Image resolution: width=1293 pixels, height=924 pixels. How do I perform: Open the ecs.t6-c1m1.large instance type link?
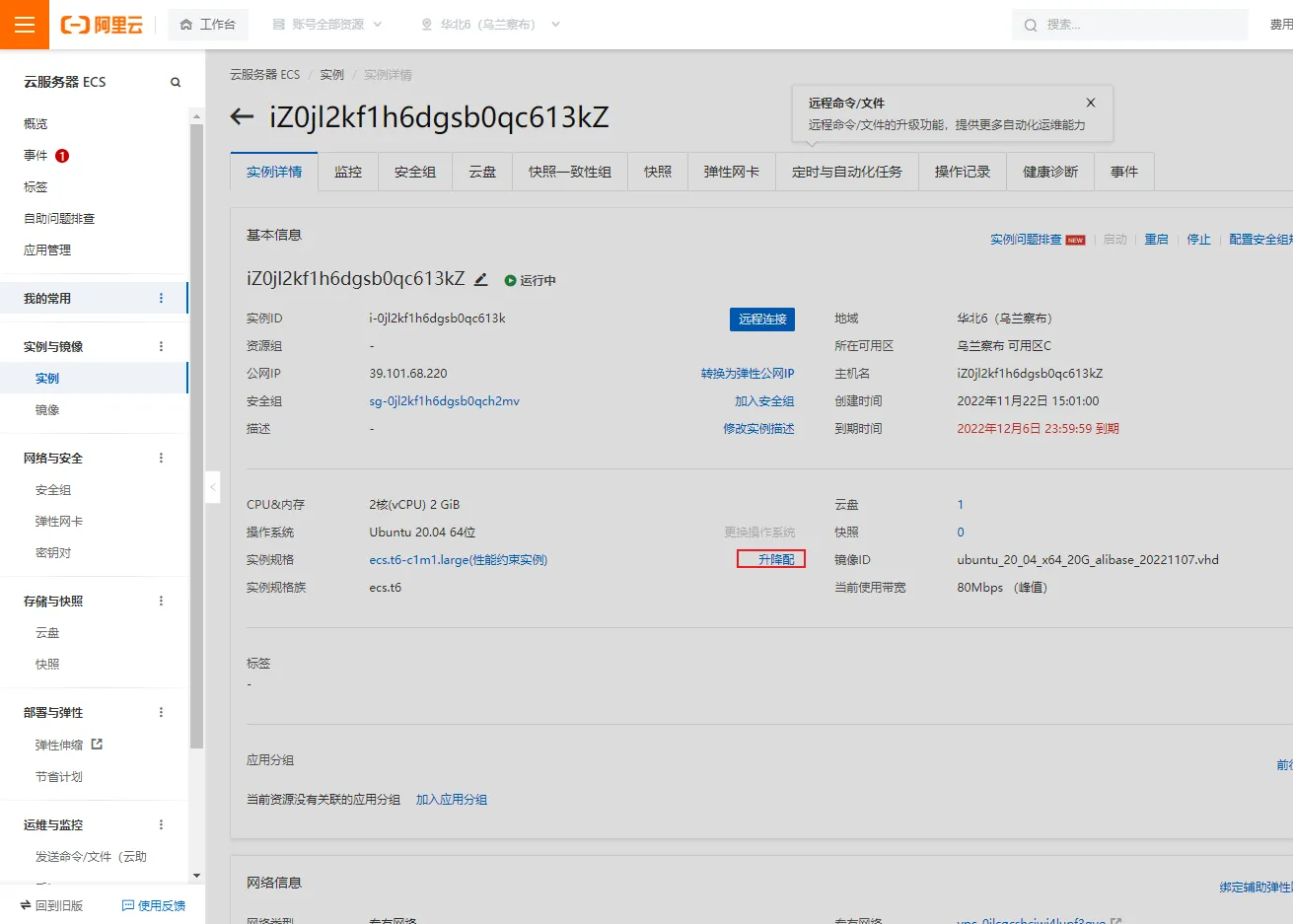click(459, 559)
